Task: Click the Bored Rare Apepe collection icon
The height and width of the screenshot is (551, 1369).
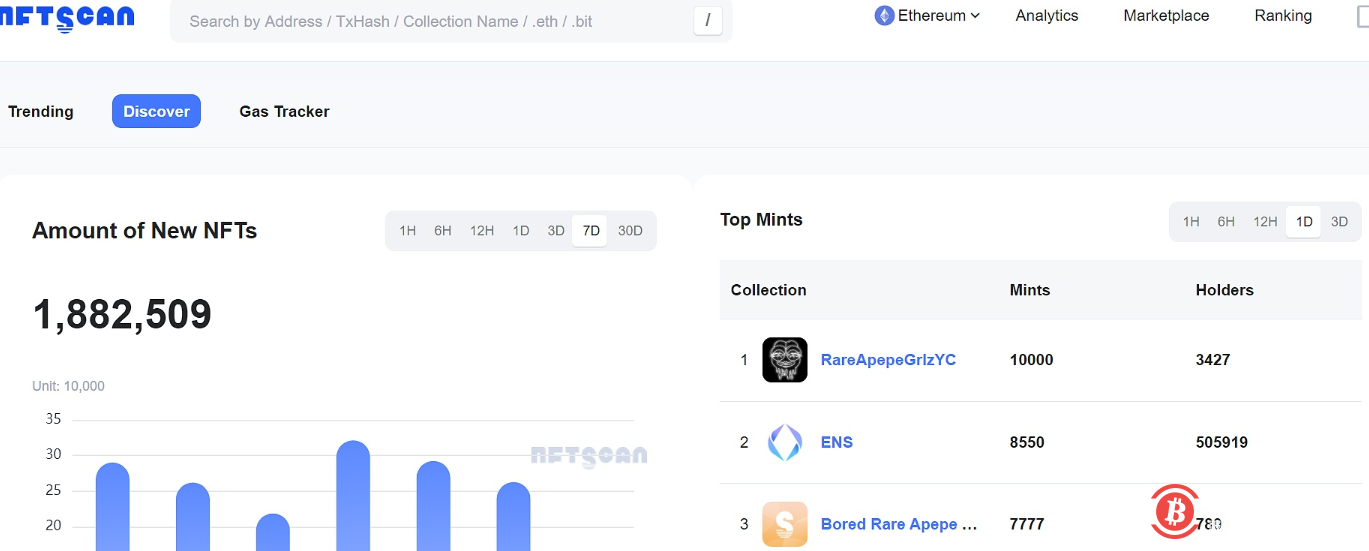Action: 784,524
